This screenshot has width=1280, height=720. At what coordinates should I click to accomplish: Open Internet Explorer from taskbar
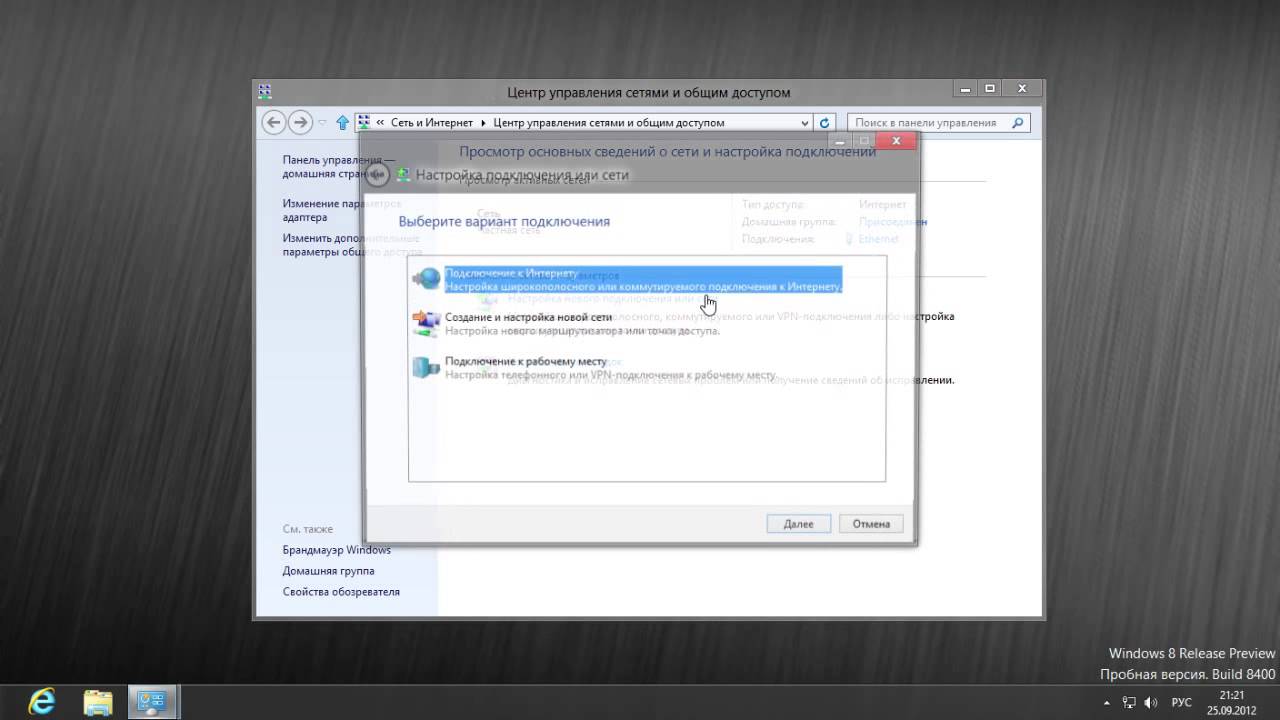43,700
